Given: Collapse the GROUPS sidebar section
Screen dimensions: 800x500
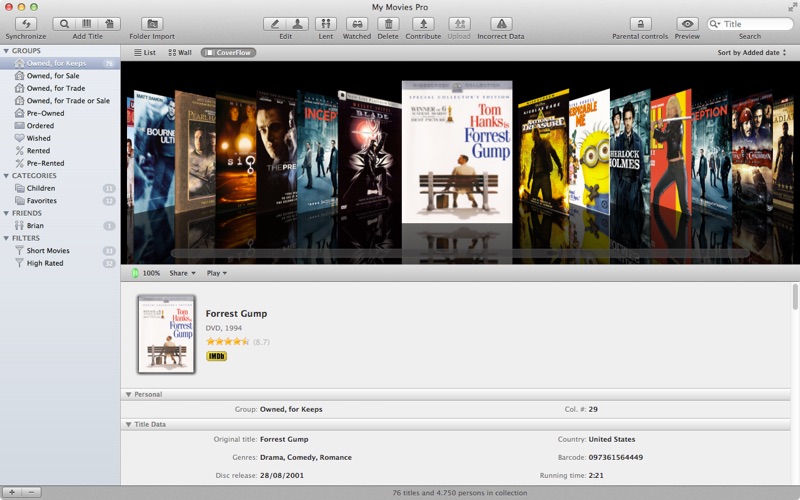Looking at the screenshot, I should [7, 50].
